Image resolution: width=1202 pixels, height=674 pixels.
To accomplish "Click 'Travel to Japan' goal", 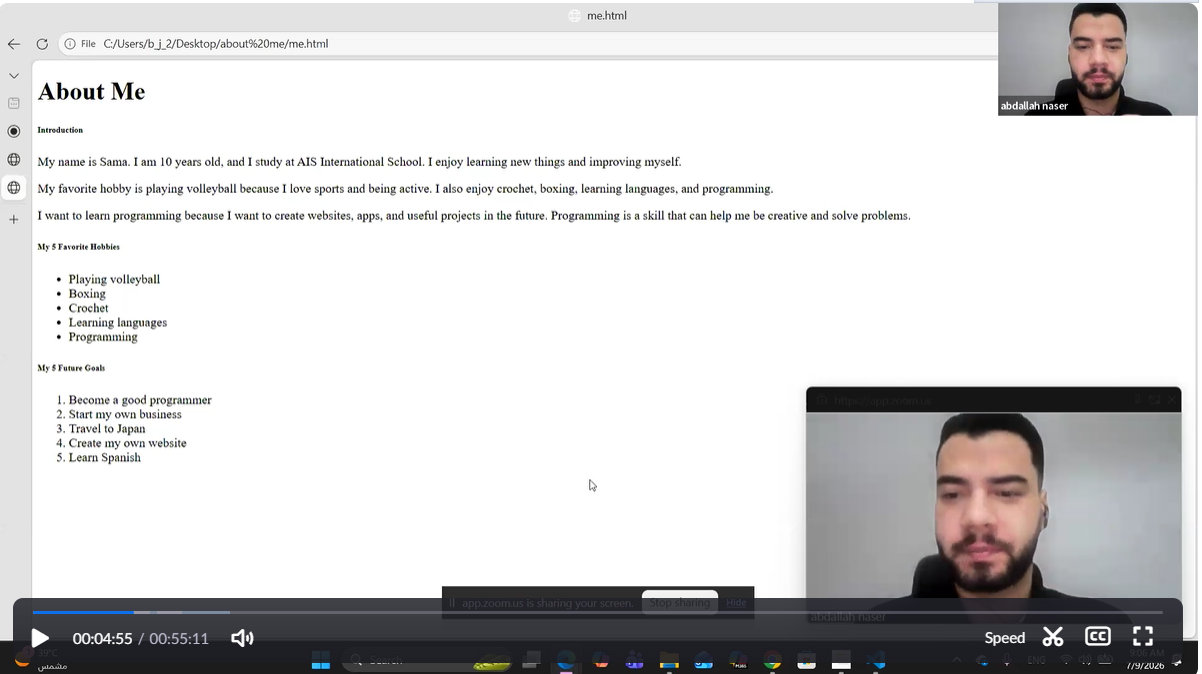I will click(107, 429).
